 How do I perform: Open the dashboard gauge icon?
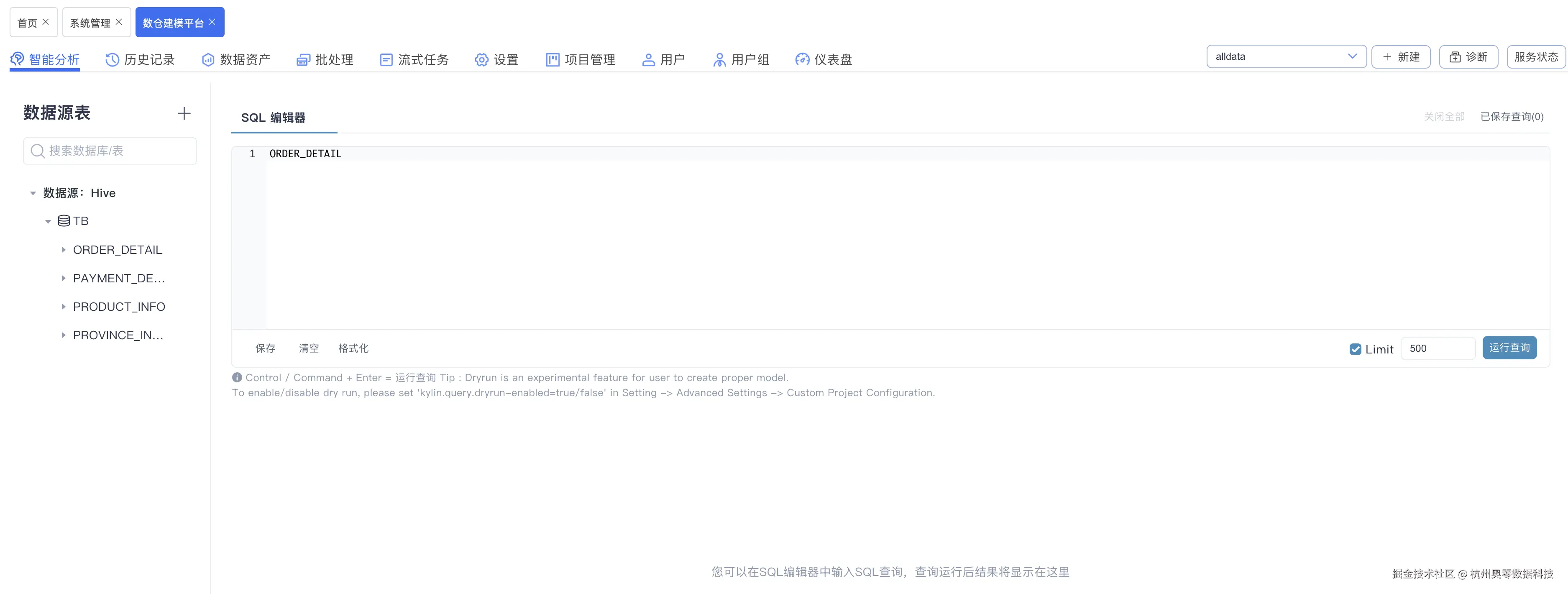(802, 60)
